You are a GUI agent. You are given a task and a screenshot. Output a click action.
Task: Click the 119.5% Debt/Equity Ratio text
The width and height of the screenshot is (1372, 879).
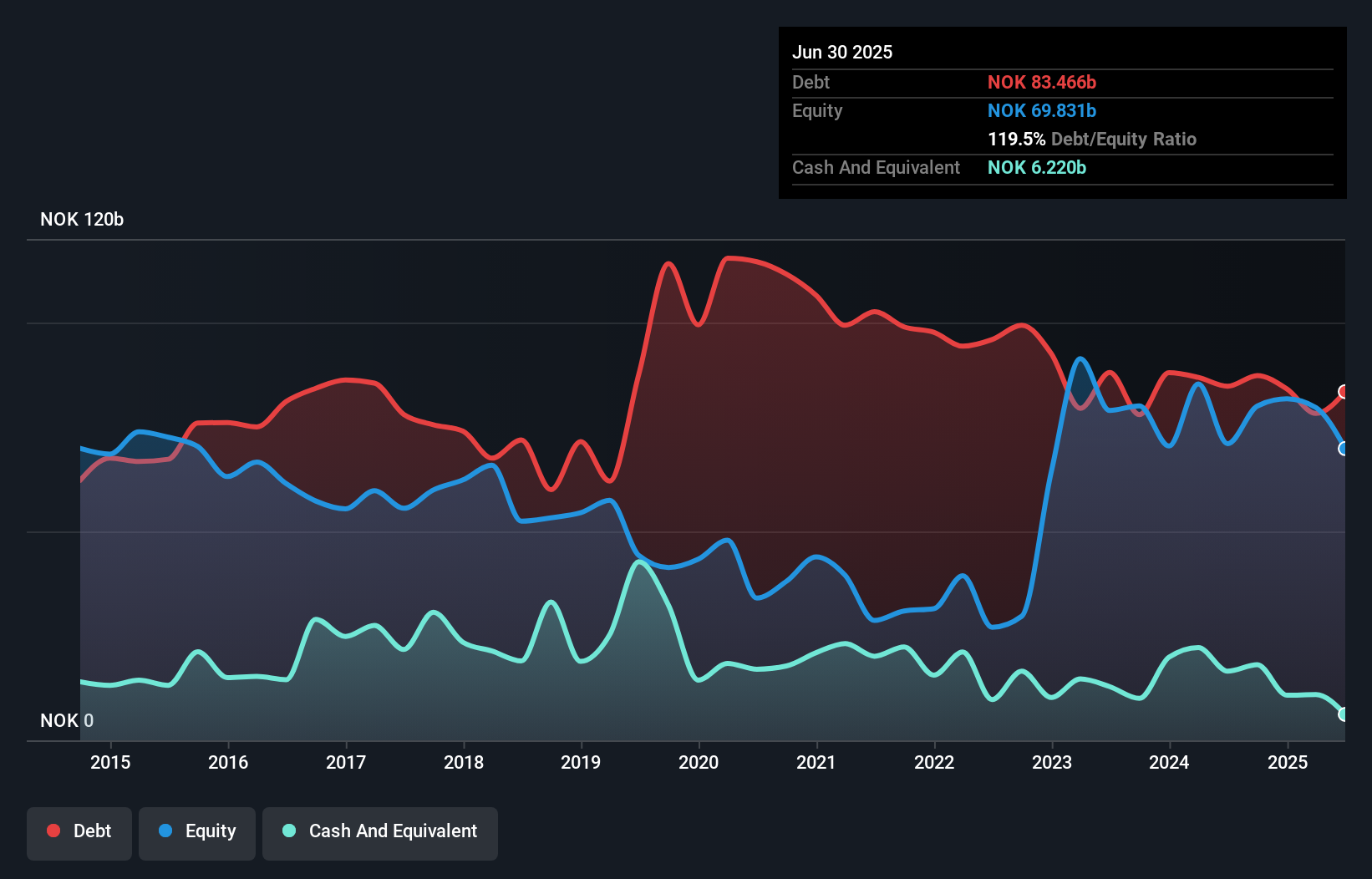pyautogui.click(x=1091, y=139)
